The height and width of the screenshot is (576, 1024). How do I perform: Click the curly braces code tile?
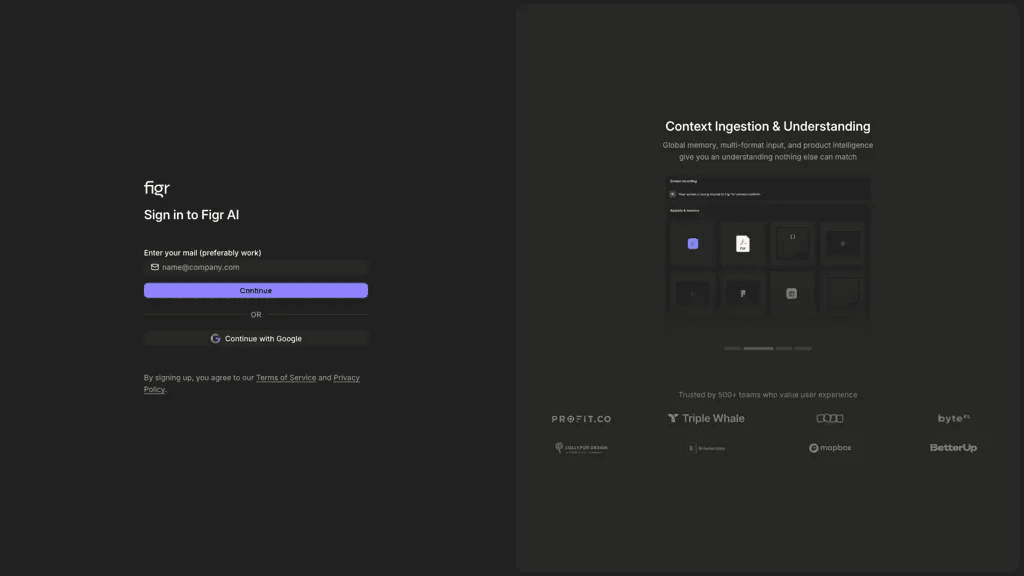point(792,244)
